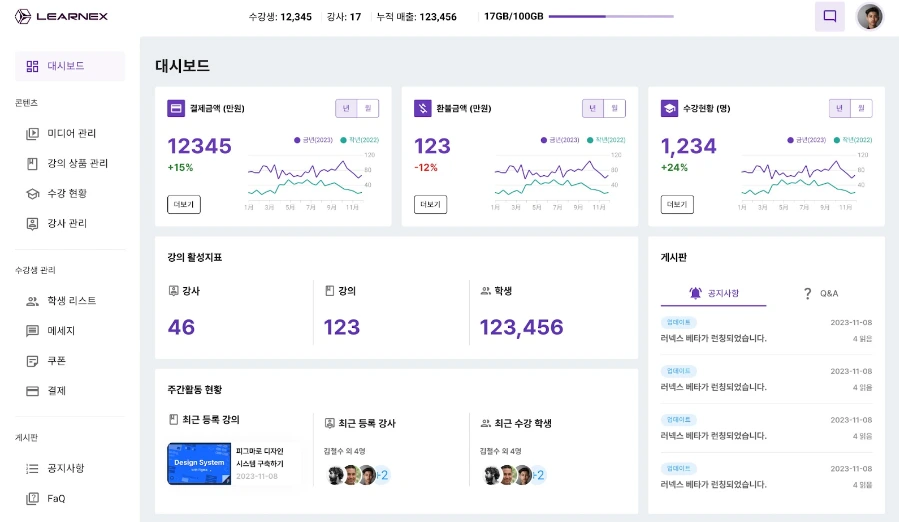Viewport: 899px width, 522px height.
Task: Click 더보기 on the 결제금액 card
Action: (184, 204)
